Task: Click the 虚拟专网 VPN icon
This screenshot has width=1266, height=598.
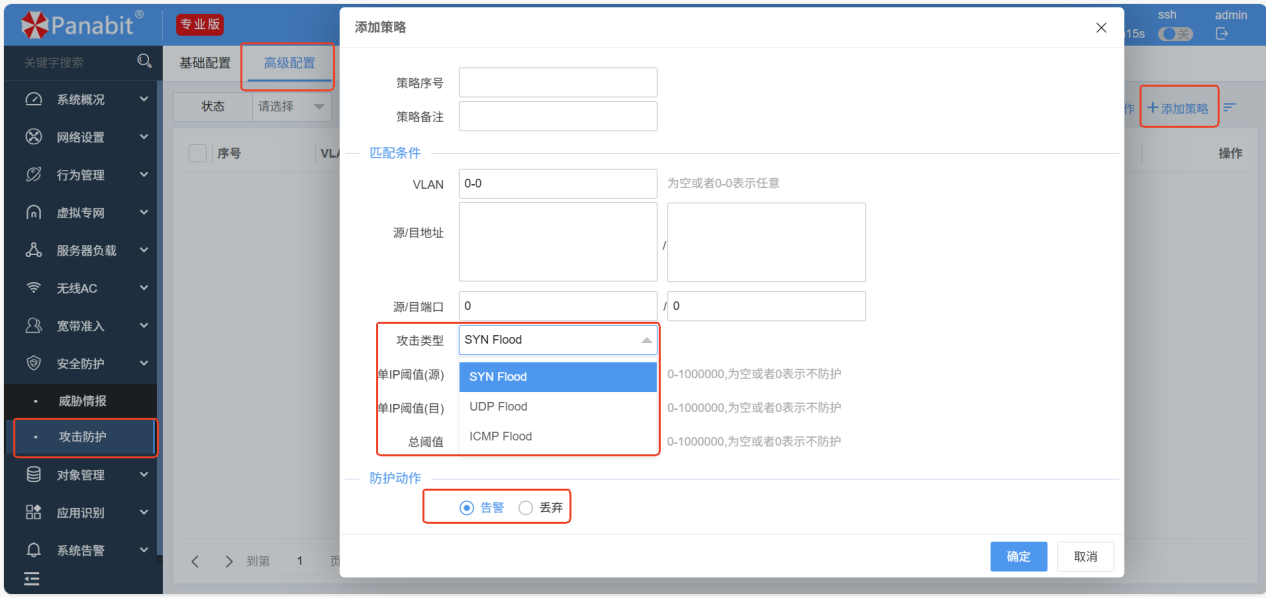Action: coord(34,213)
